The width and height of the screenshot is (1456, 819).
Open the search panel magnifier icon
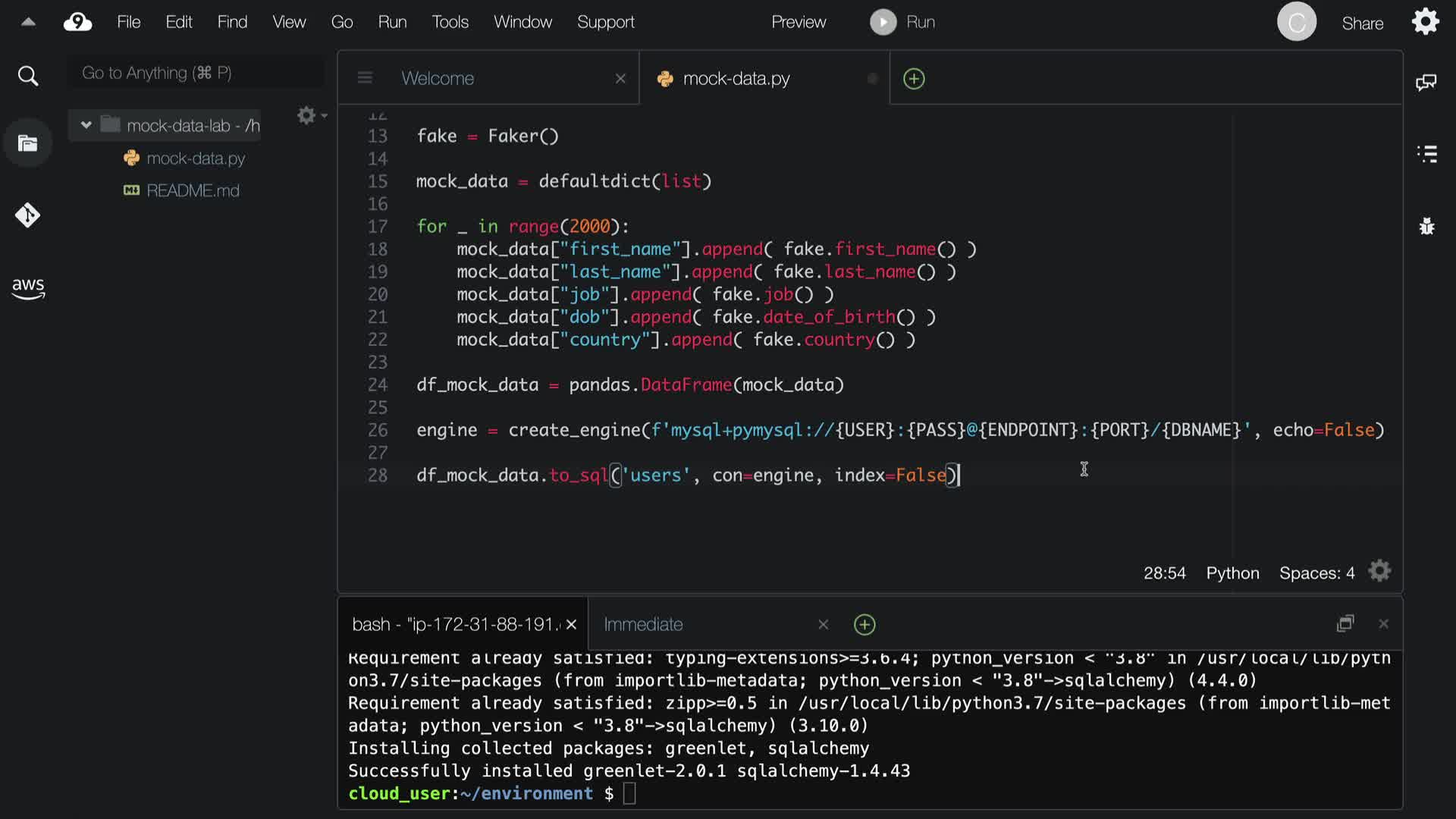pyautogui.click(x=27, y=76)
